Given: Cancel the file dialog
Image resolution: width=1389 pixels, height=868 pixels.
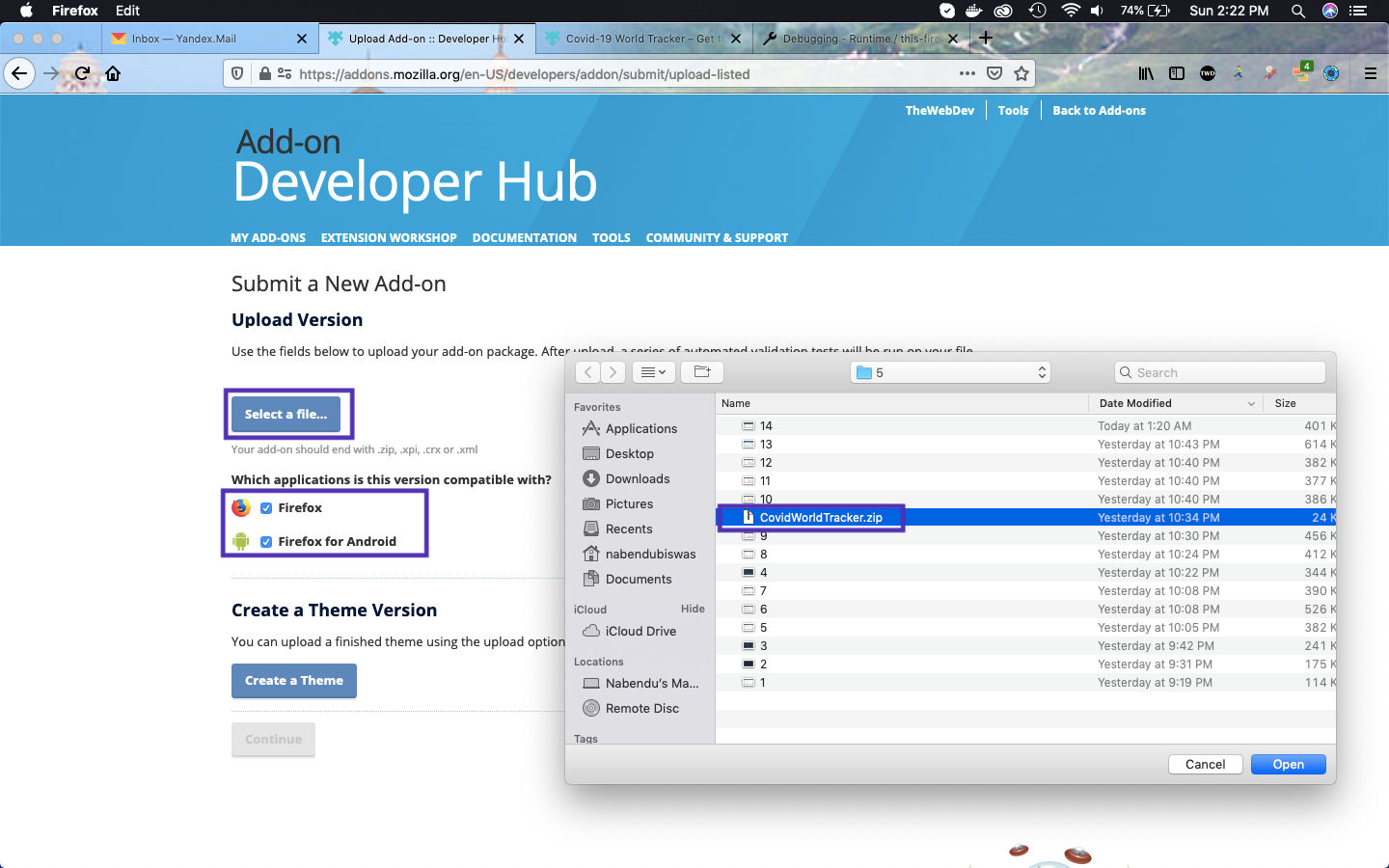Looking at the screenshot, I should 1205,764.
